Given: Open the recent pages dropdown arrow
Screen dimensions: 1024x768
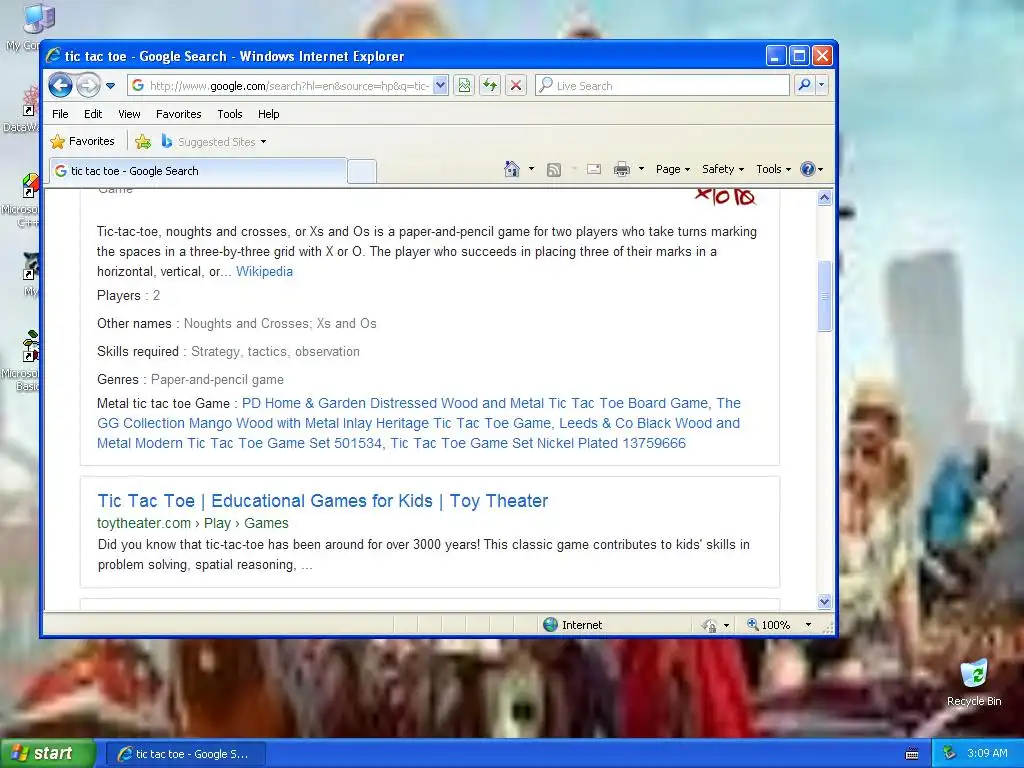Looking at the screenshot, I should point(110,86).
